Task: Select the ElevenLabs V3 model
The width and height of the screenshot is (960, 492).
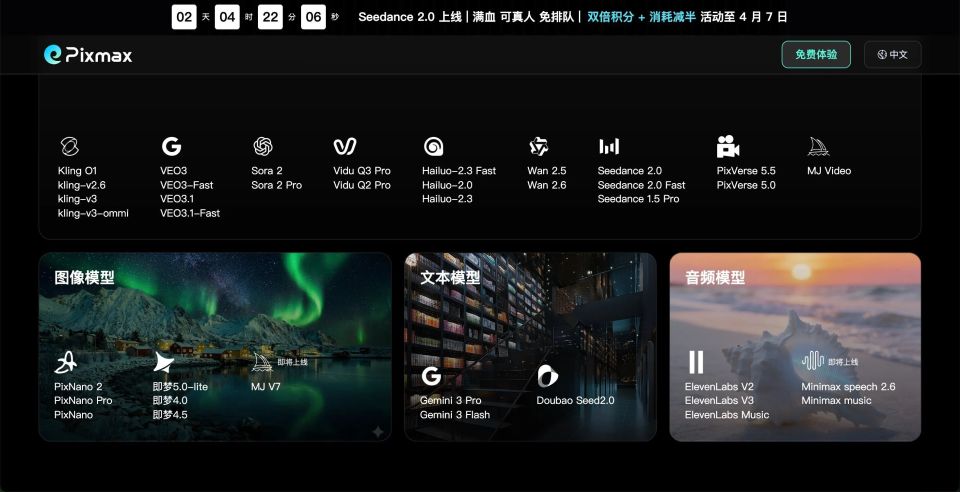Action: pos(719,400)
